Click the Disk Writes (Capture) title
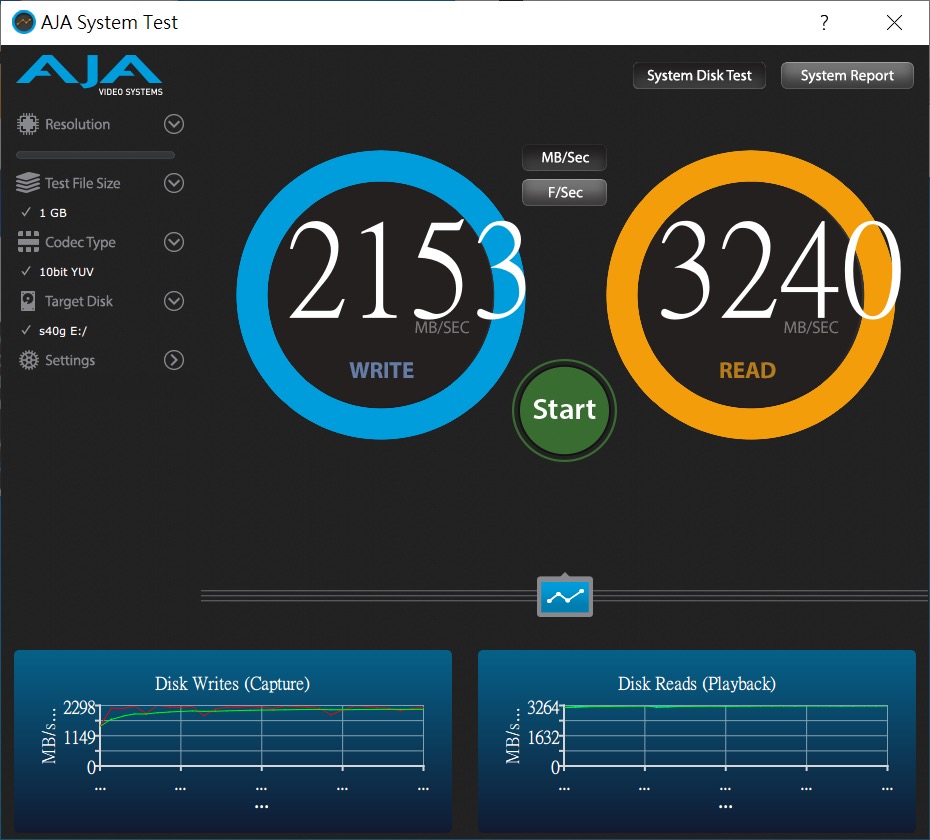930x840 pixels. (232, 683)
